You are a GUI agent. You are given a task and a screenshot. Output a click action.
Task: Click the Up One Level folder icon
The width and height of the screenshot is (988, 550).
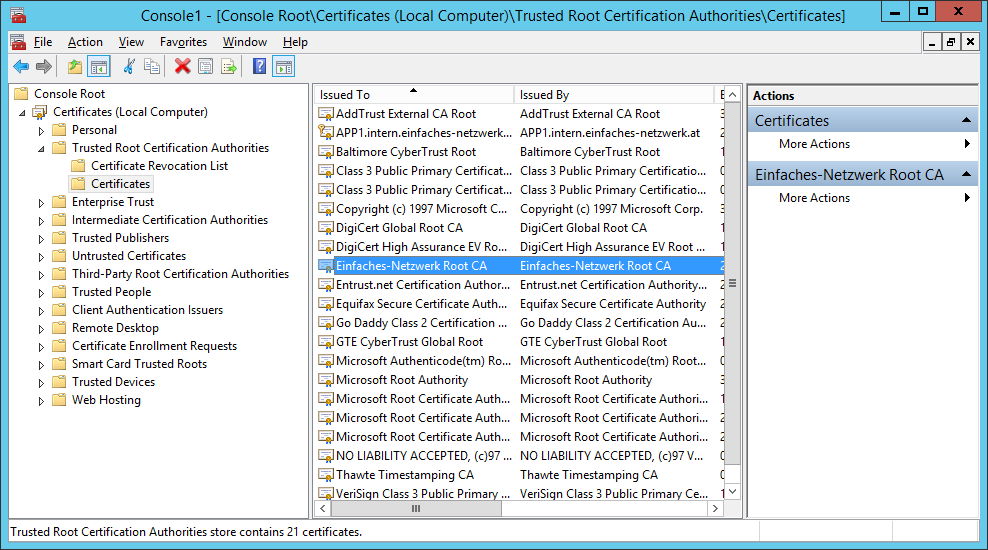75,67
